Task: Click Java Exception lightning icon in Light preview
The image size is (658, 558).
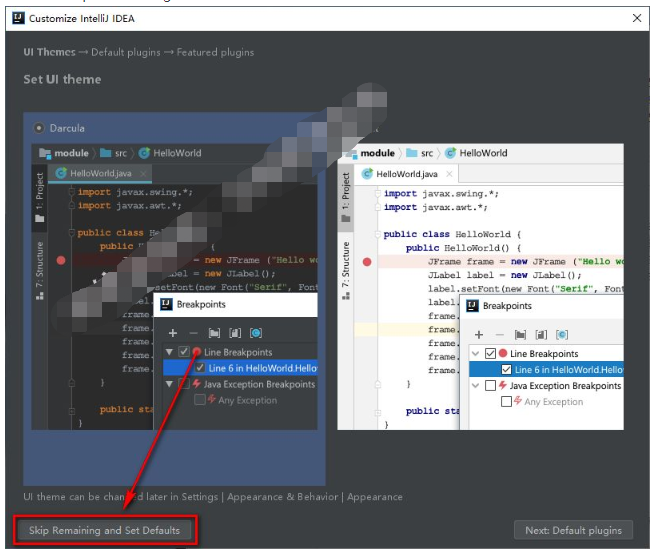Action: (x=503, y=385)
